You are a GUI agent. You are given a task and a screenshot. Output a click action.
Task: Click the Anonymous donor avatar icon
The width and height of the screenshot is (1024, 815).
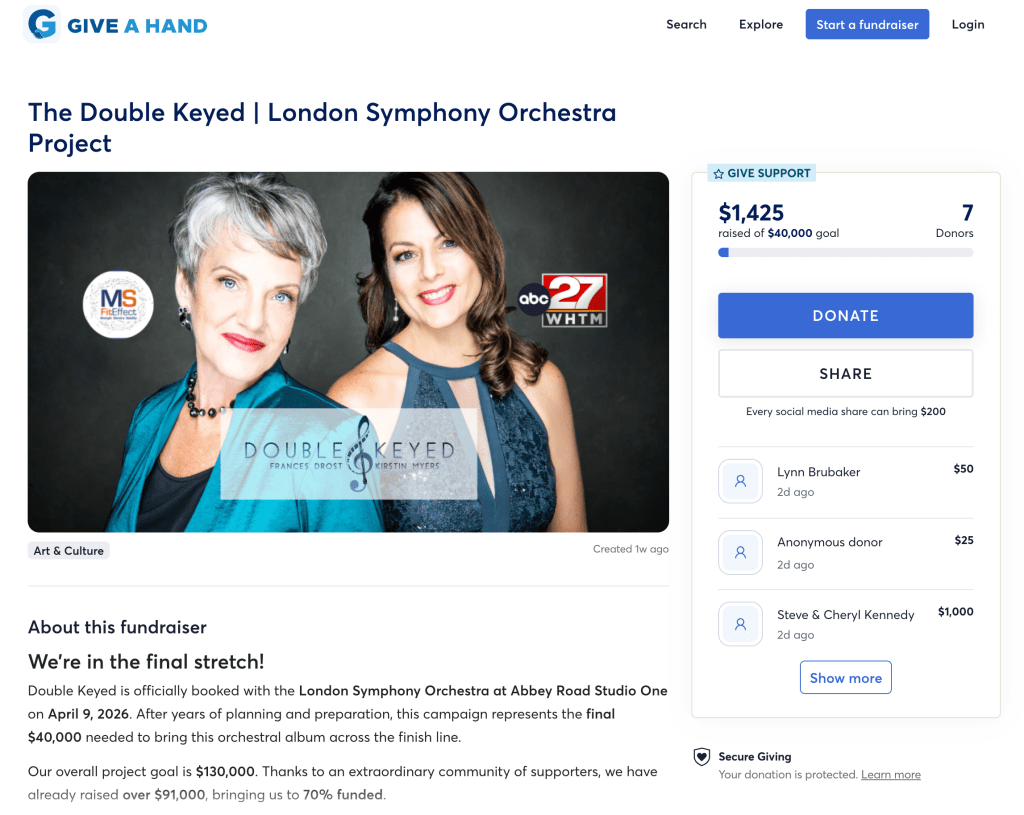[x=740, y=552]
